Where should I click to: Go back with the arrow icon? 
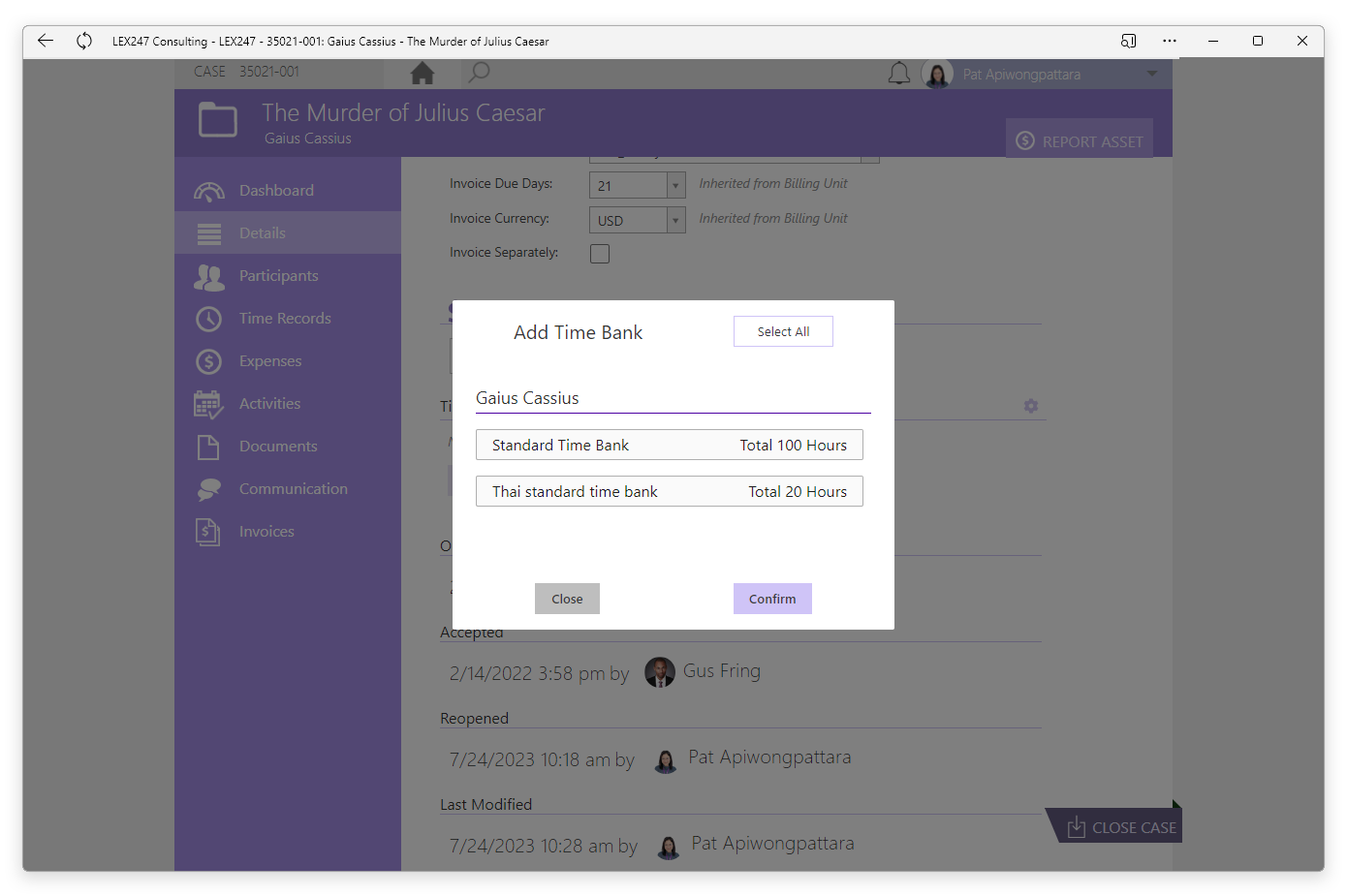coord(46,41)
